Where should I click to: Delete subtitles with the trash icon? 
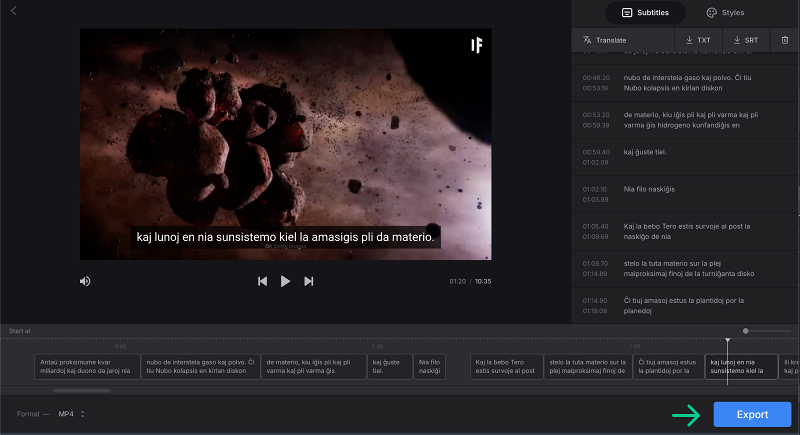pyautogui.click(x=785, y=40)
